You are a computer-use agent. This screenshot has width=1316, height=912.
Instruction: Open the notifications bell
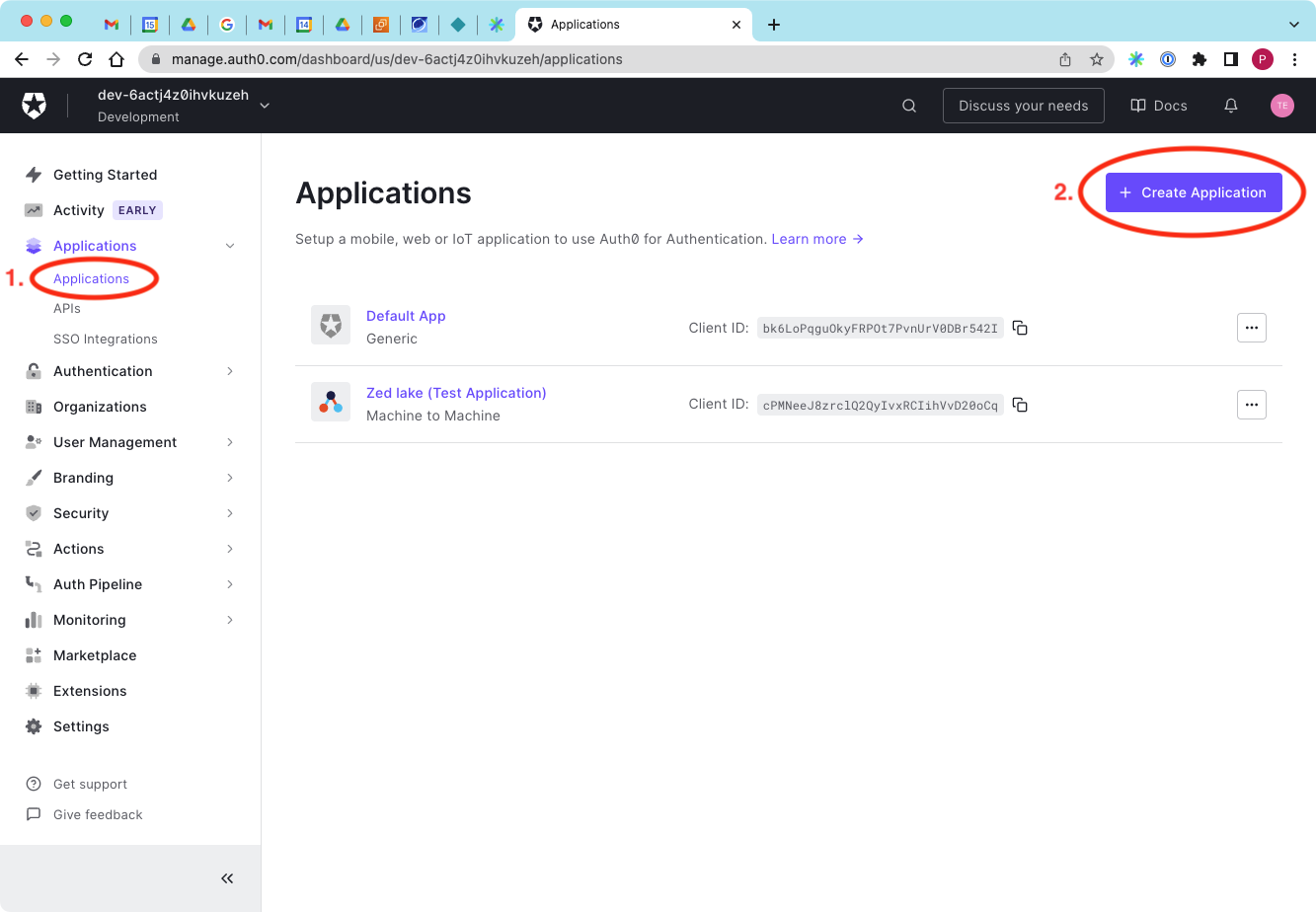(x=1231, y=106)
